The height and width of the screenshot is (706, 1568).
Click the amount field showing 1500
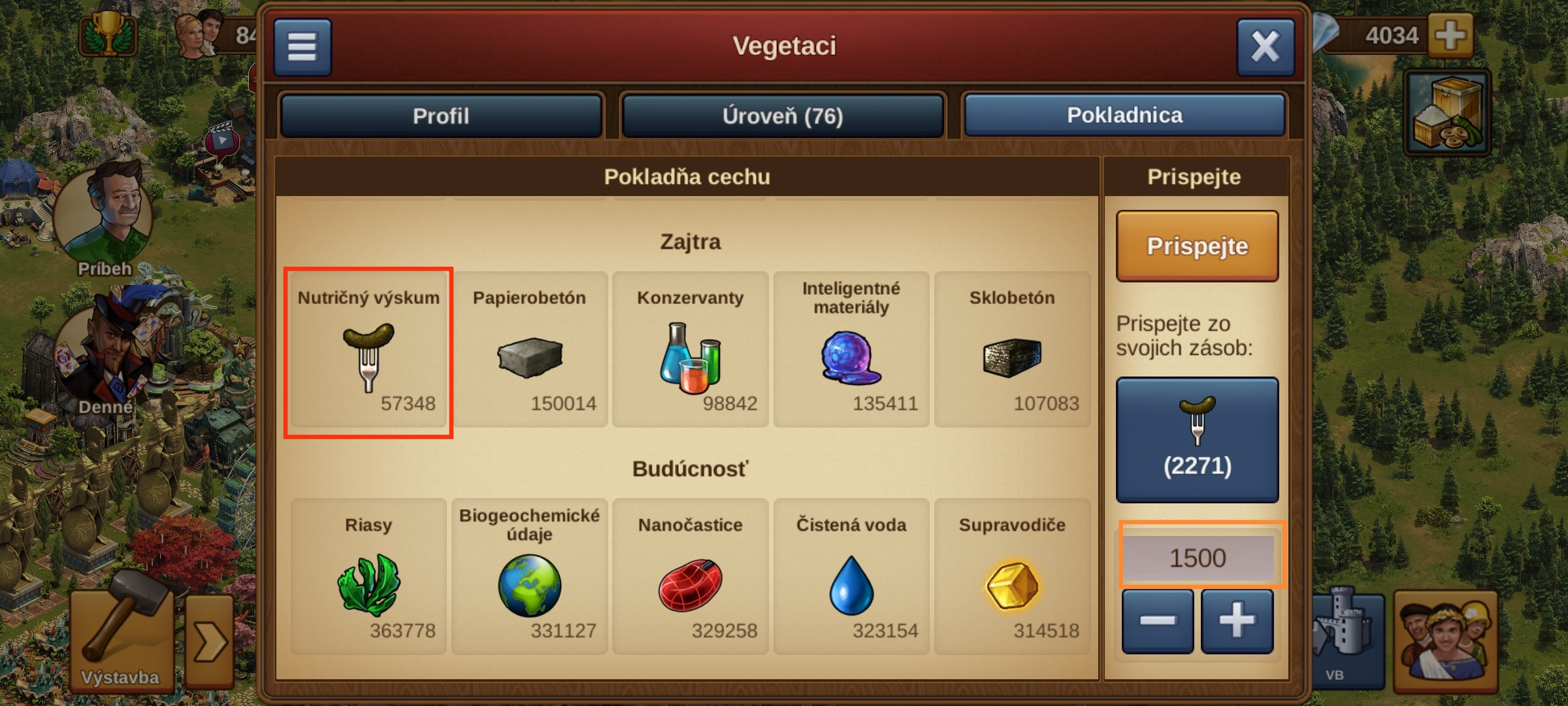tap(1198, 558)
